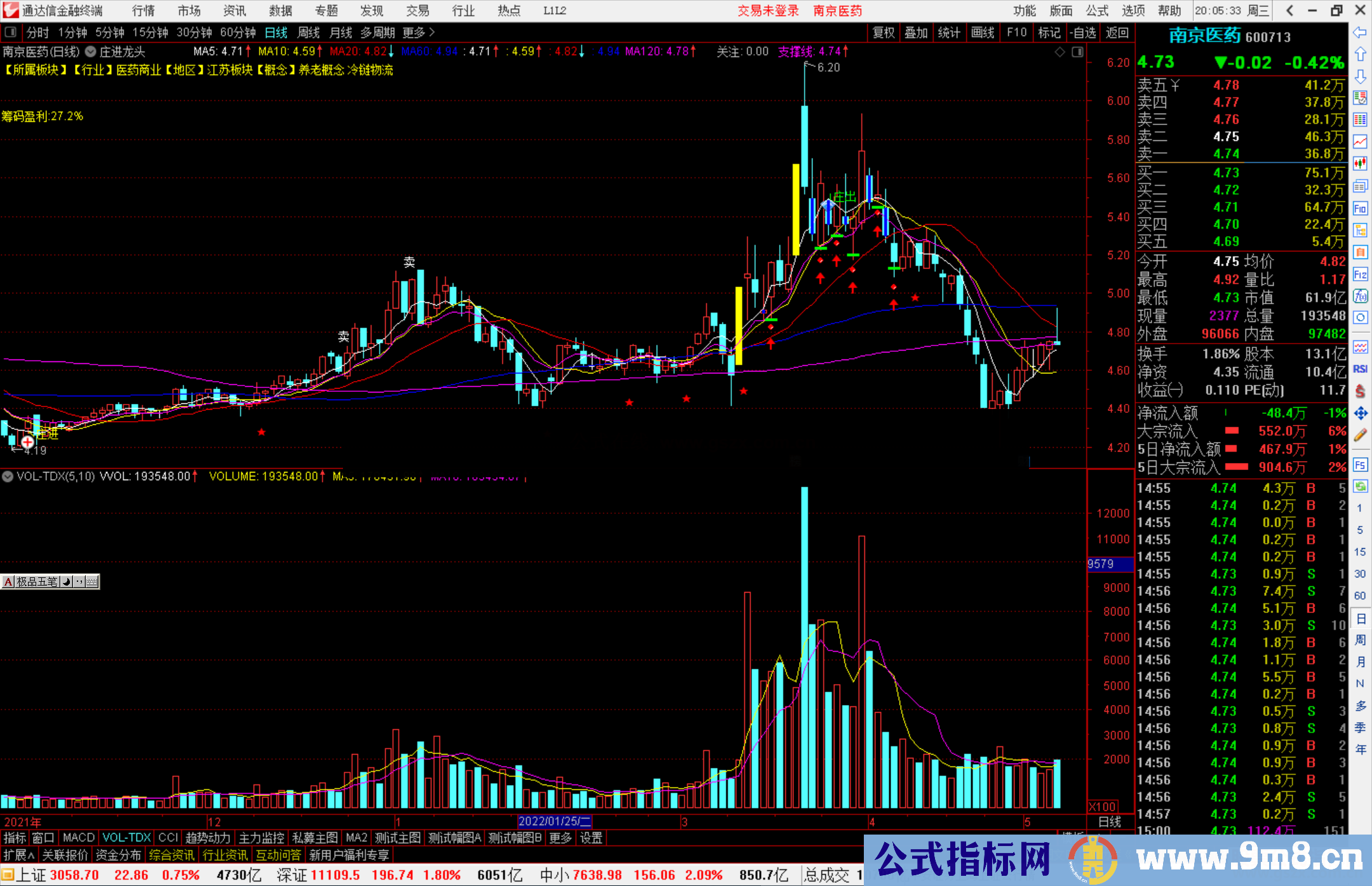Click the FS icon in right sidebar

tap(1360, 465)
